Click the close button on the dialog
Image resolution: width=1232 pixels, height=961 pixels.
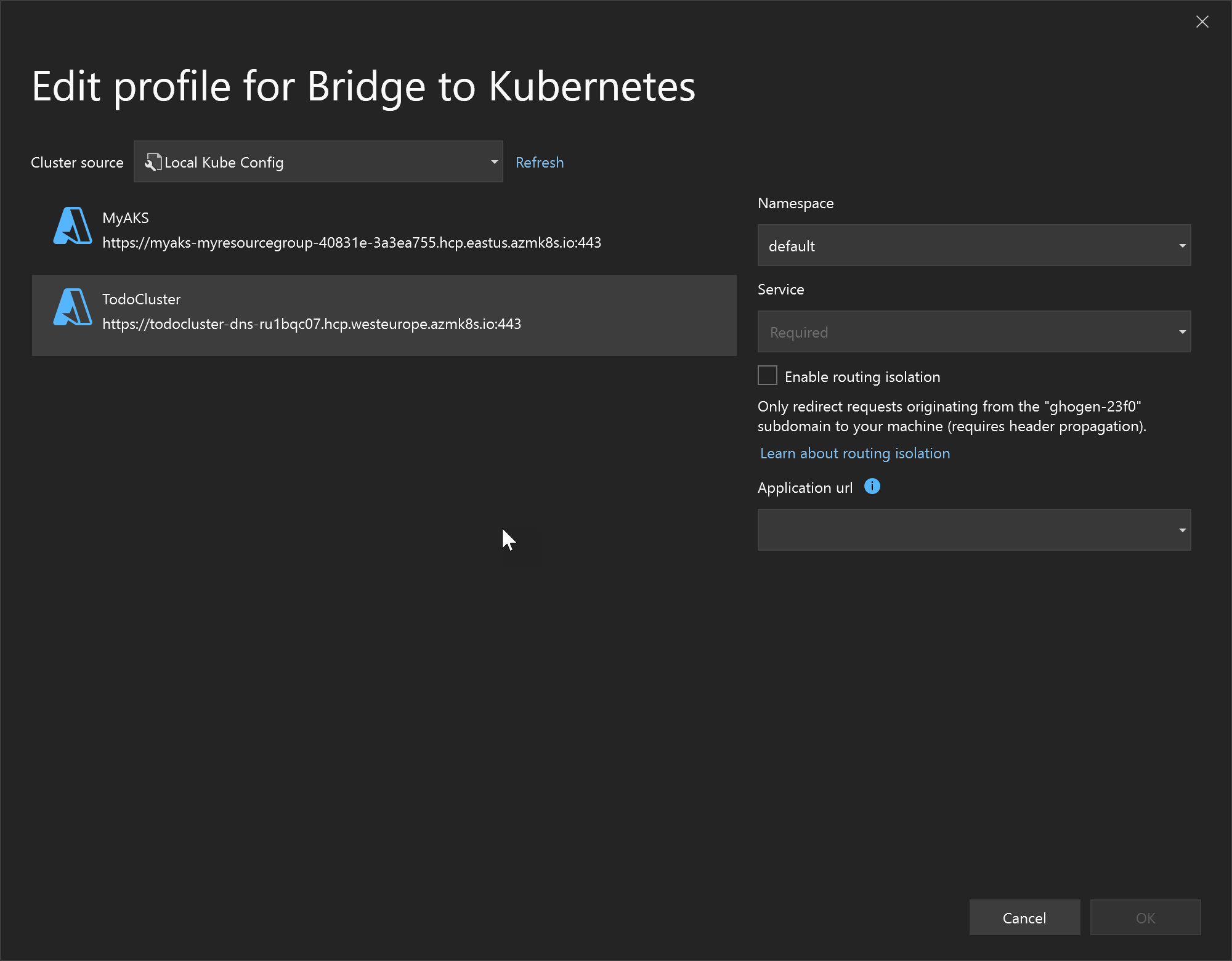click(x=1205, y=21)
